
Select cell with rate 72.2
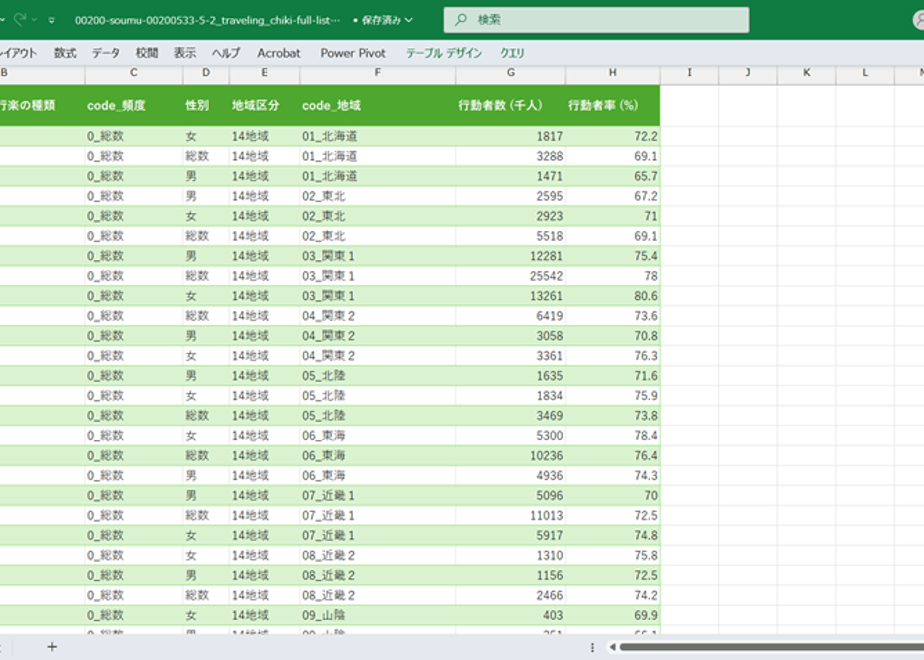[612, 136]
